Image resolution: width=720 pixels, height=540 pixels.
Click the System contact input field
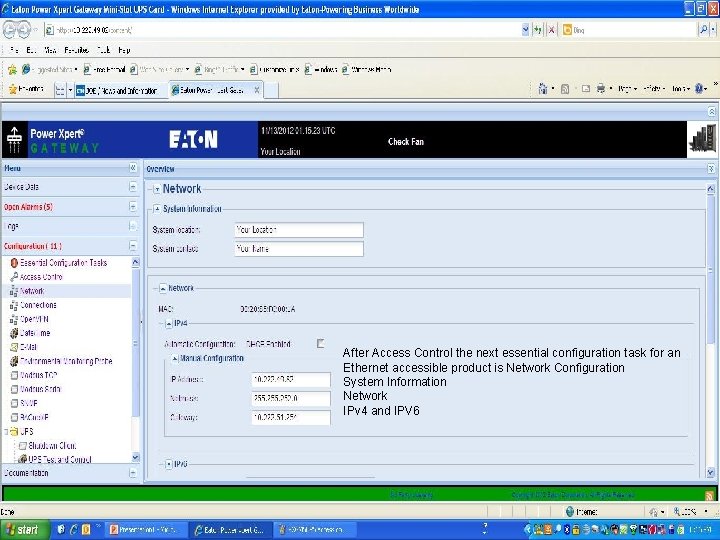coord(299,249)
